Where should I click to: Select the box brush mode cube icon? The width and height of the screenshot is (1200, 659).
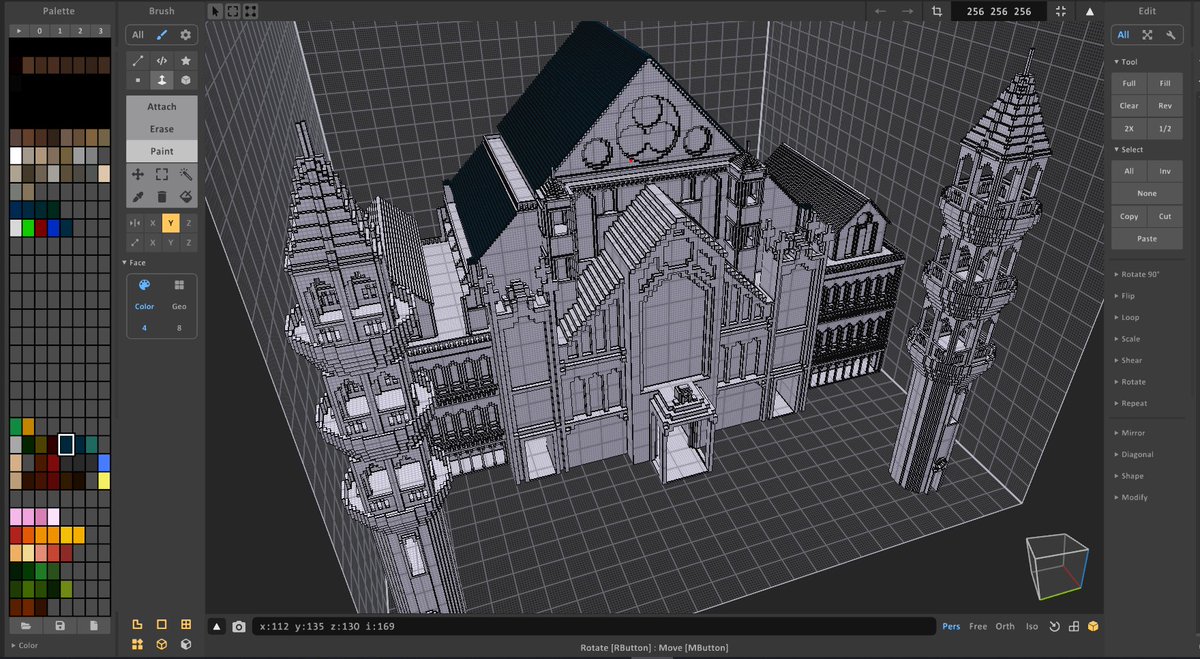pos(185,80)
